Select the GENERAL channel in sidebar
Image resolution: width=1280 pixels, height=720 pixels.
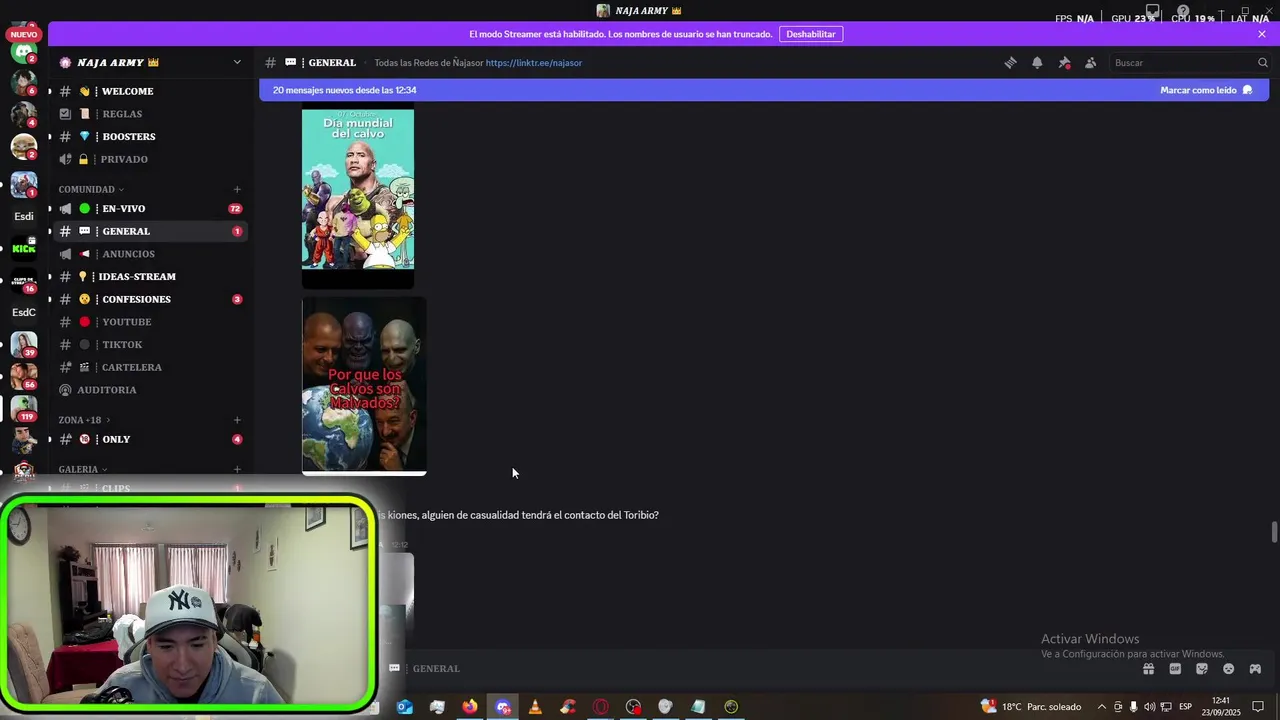pyautogui.click(x=150, y=231)
